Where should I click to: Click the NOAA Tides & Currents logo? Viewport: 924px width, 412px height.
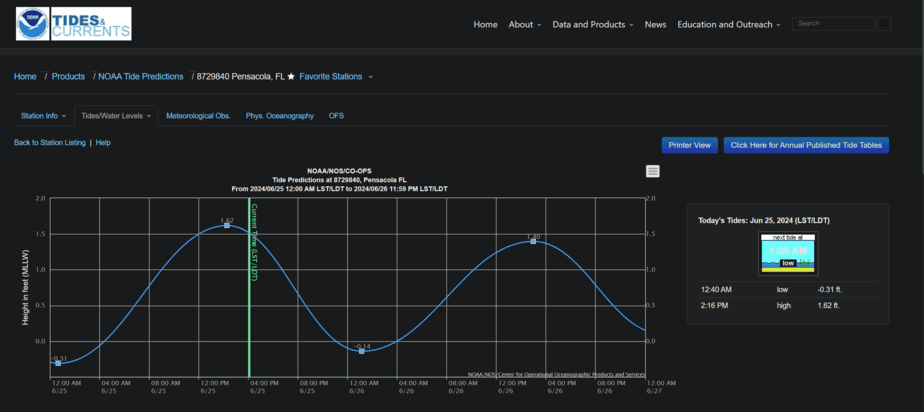(73, 24)
